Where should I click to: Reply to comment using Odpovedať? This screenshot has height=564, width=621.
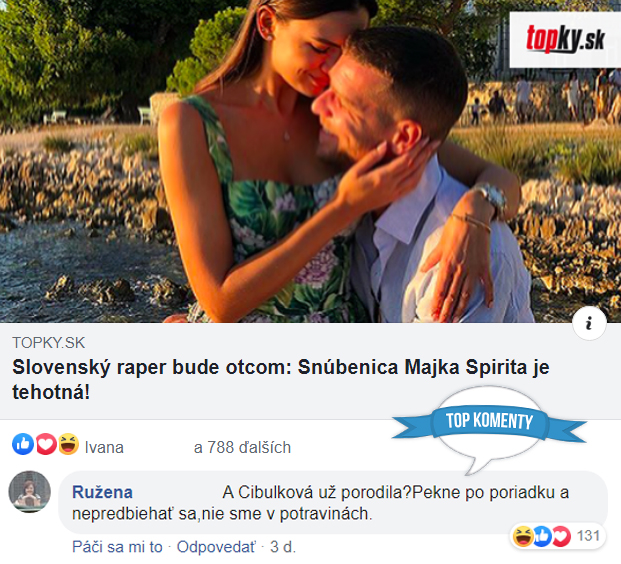216,547
